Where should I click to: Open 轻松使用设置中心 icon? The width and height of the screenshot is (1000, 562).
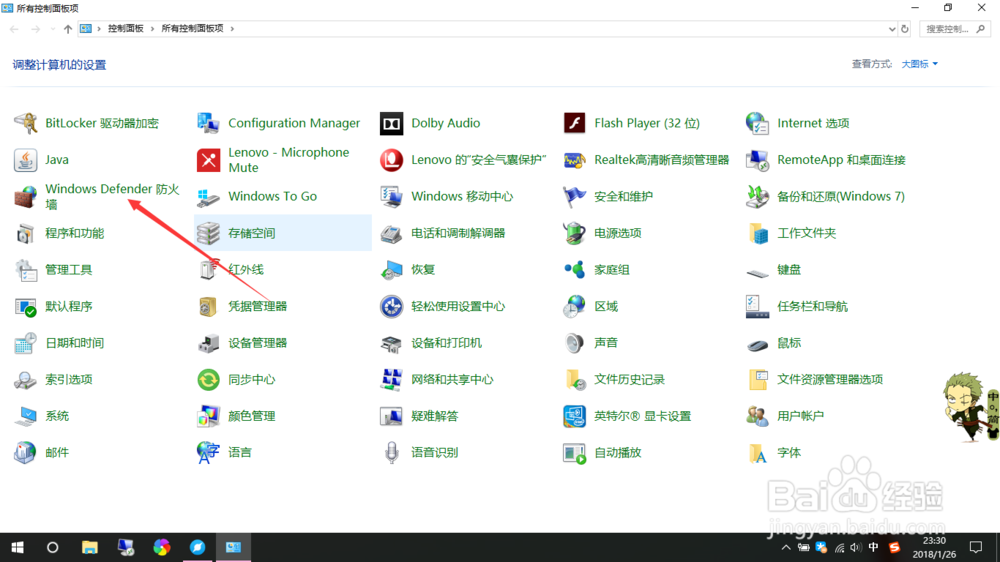pyautogui.click(x=392, y=306)
